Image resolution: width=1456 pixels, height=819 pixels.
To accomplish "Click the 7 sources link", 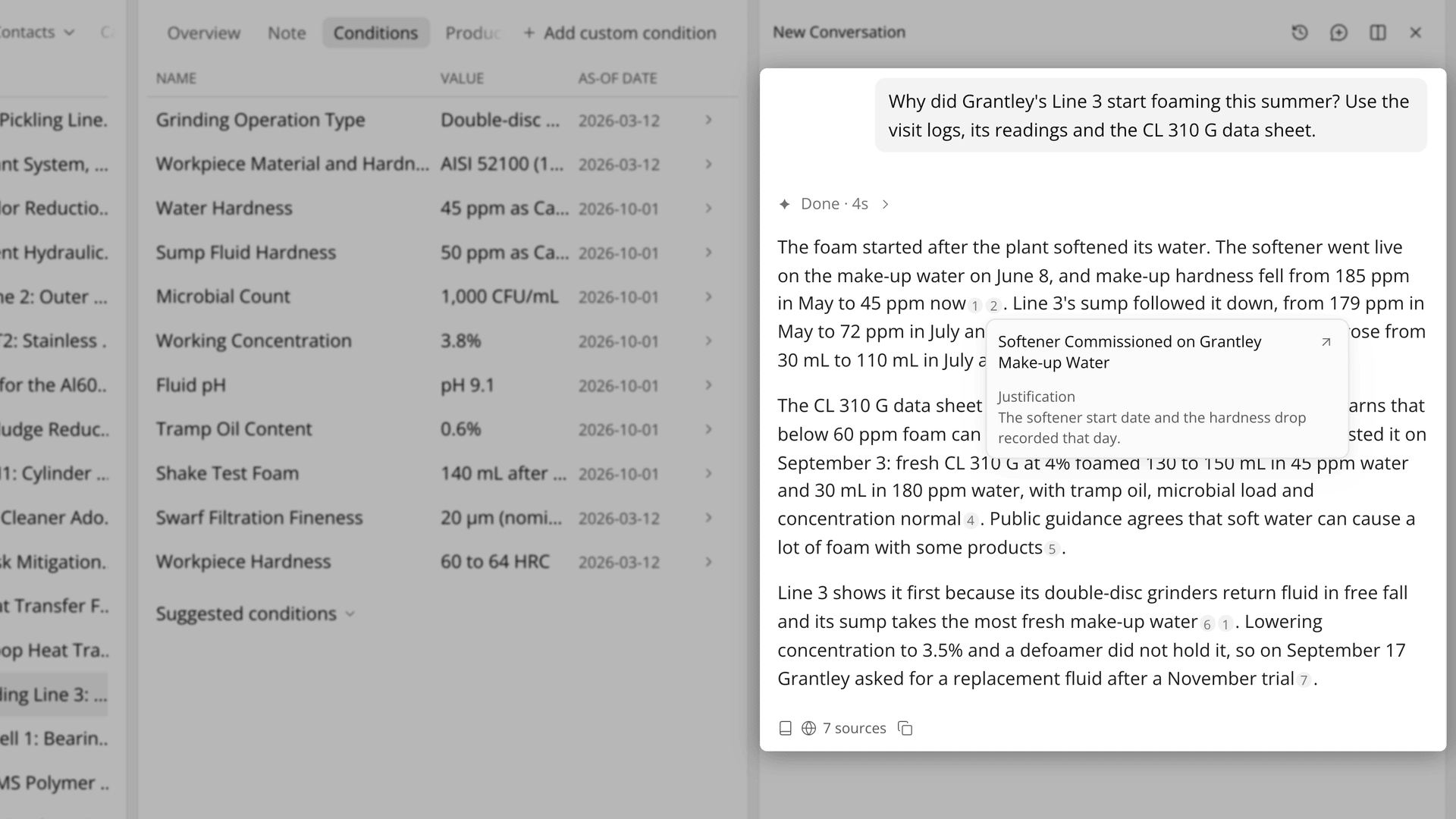I will click(x=854, y=728).
